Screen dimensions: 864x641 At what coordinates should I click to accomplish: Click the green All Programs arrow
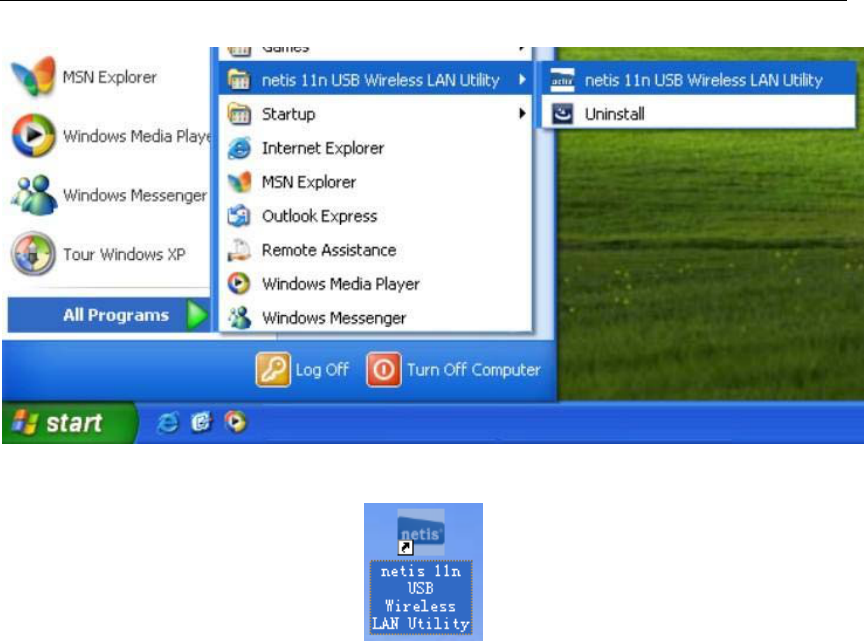coord(197,315)
